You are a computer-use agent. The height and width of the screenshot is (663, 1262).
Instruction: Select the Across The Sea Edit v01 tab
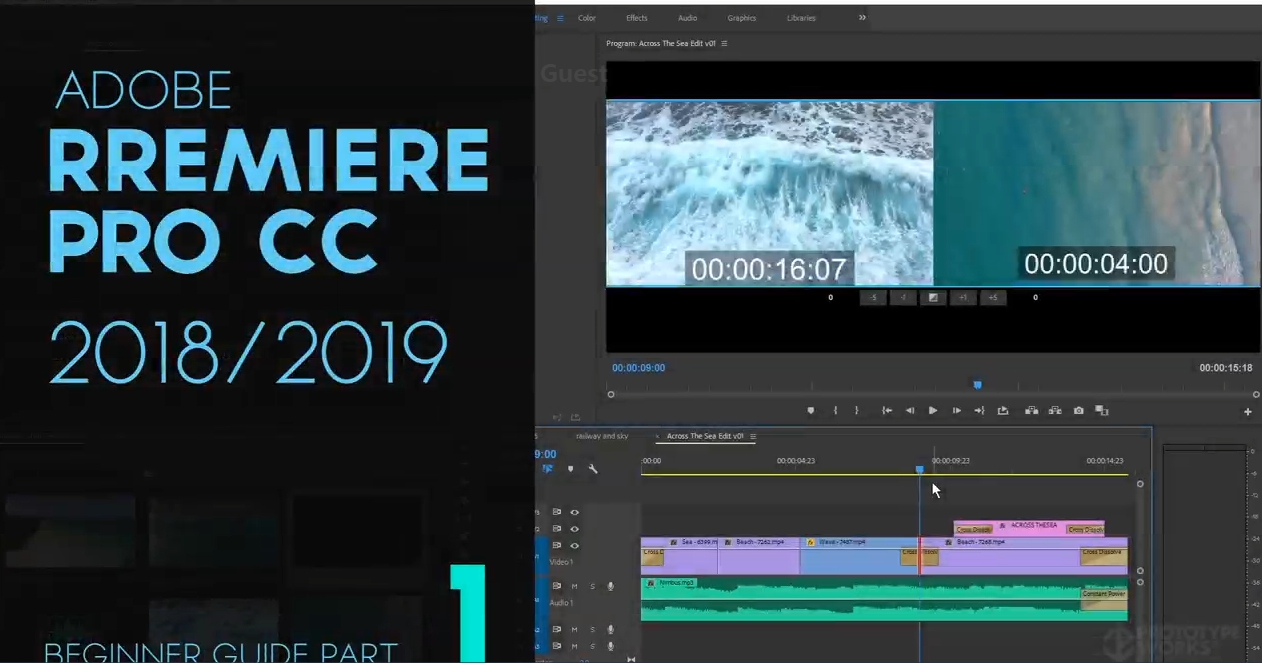(x=705, y=436)
